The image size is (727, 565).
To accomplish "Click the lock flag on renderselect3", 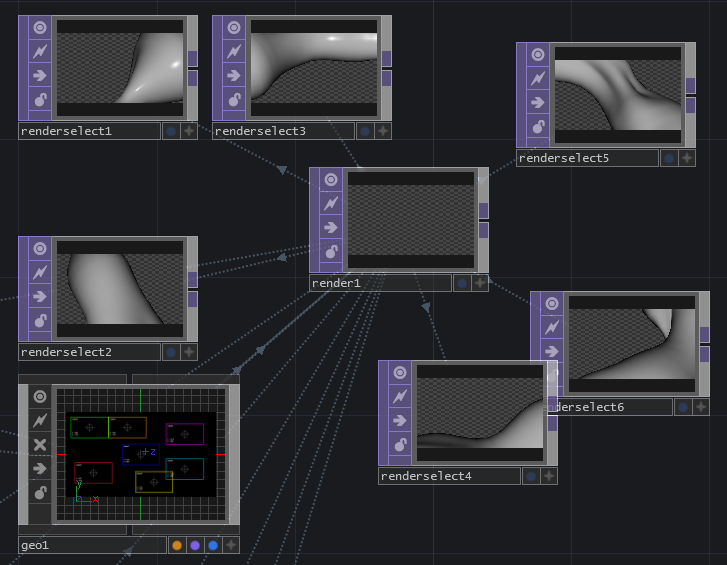I will pyautogui.click(x=234, y=99).
